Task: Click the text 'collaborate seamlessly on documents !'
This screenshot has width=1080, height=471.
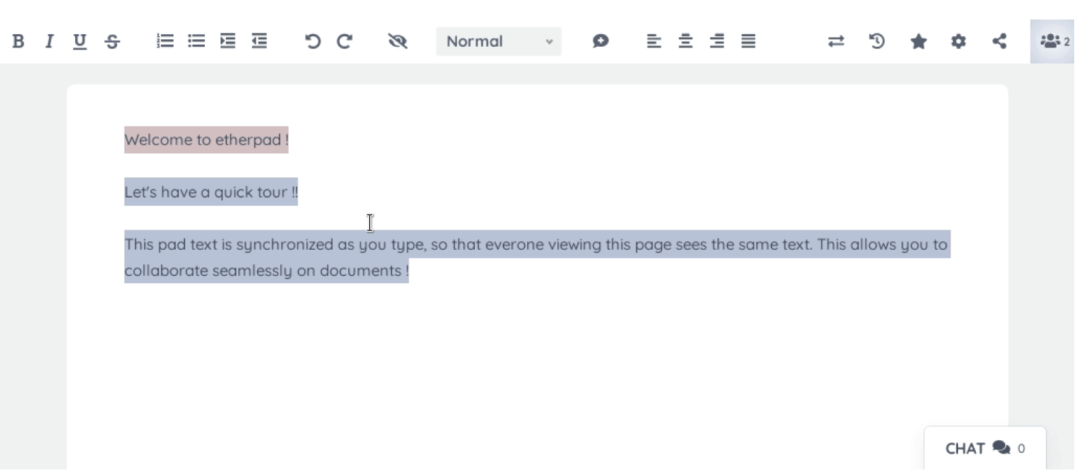Action: [267, 271]
